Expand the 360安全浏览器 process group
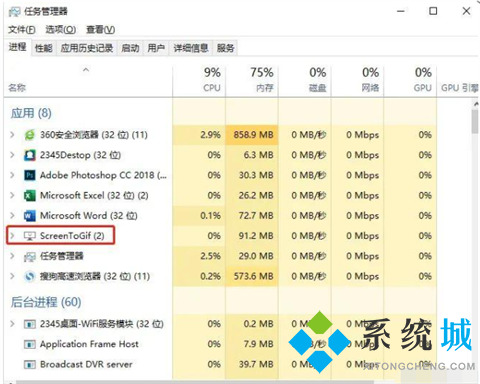Screen dimensions: 480x384 coord(12,135)
